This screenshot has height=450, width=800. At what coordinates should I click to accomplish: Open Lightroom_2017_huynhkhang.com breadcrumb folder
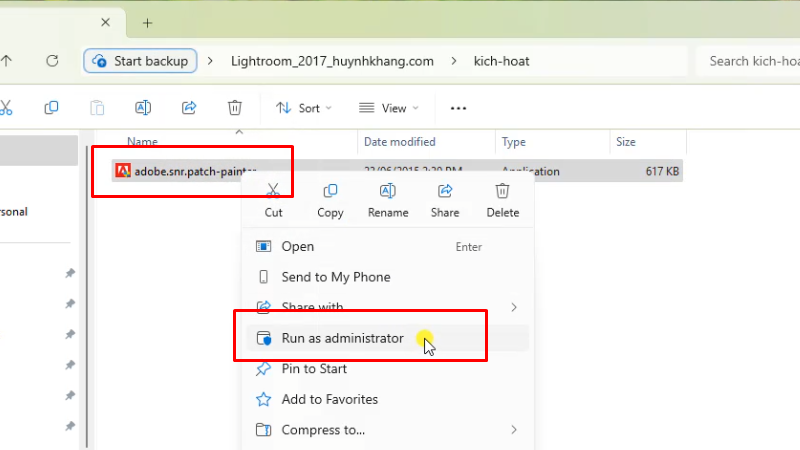pos(332,61)
